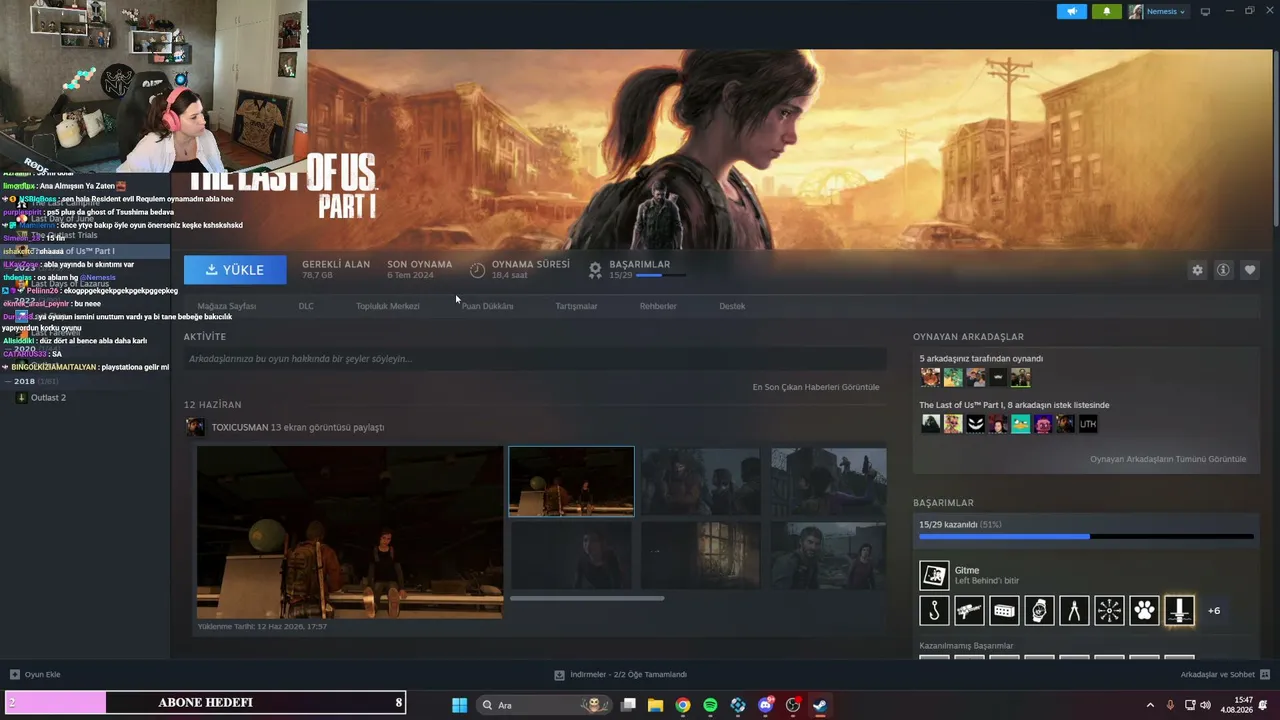This screenshot has height=720, width=1280.
Task: Toggle the favorite heart icon
Action: click(1250, 270)
